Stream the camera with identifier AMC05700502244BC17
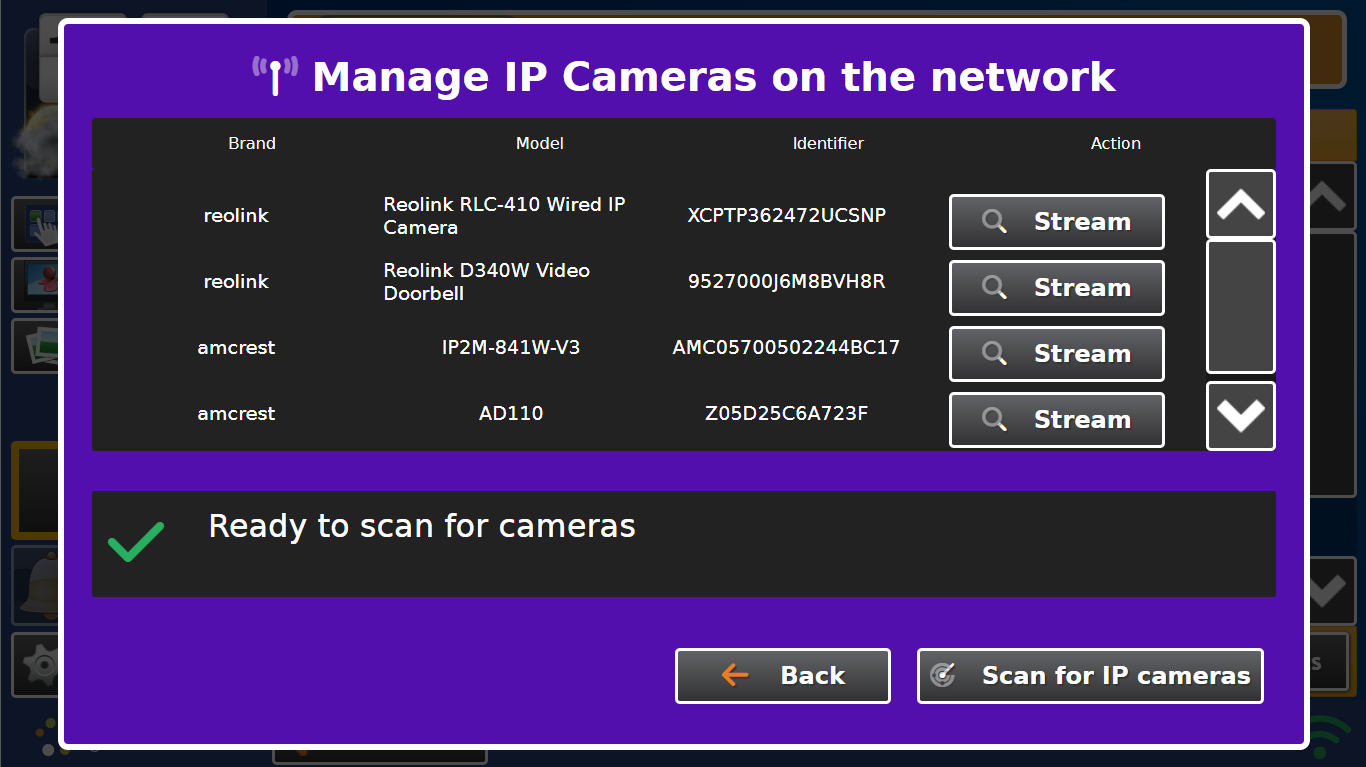The width and height of the screenshot is (1366, 767). coord(1056,354)
